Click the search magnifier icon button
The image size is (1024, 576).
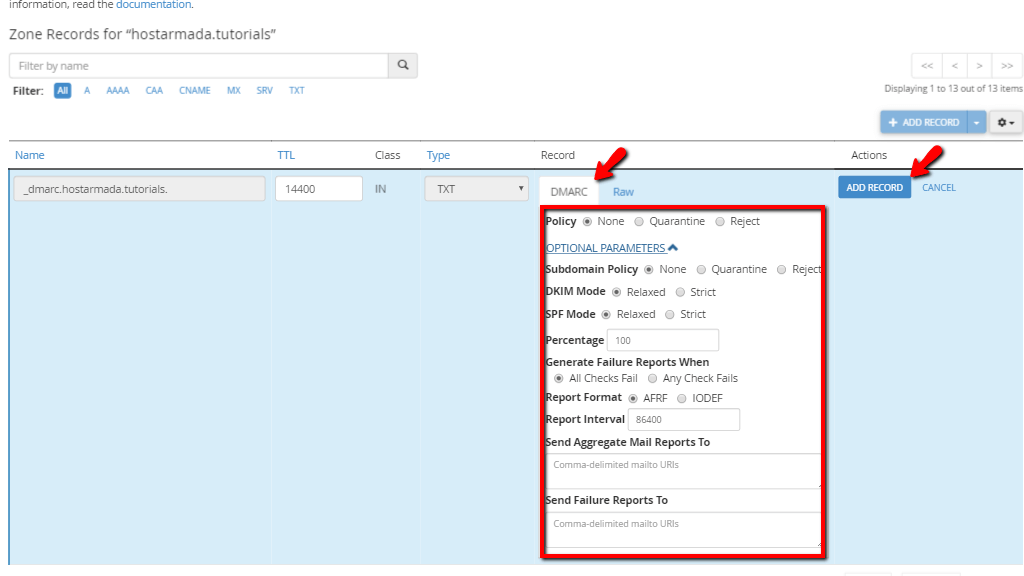point(403,65)
